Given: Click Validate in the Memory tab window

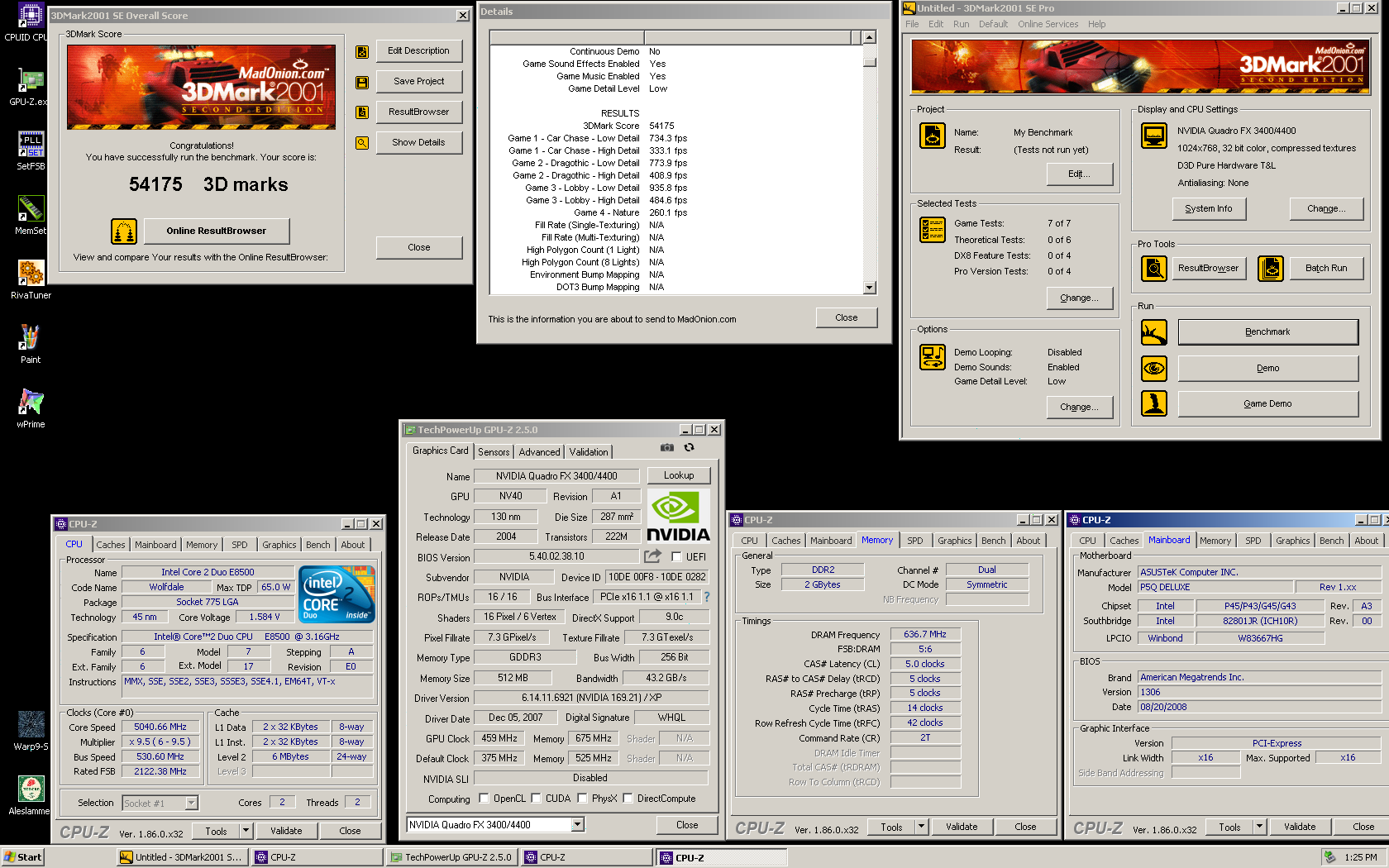Looking at the screenshot, I should 962,827.
